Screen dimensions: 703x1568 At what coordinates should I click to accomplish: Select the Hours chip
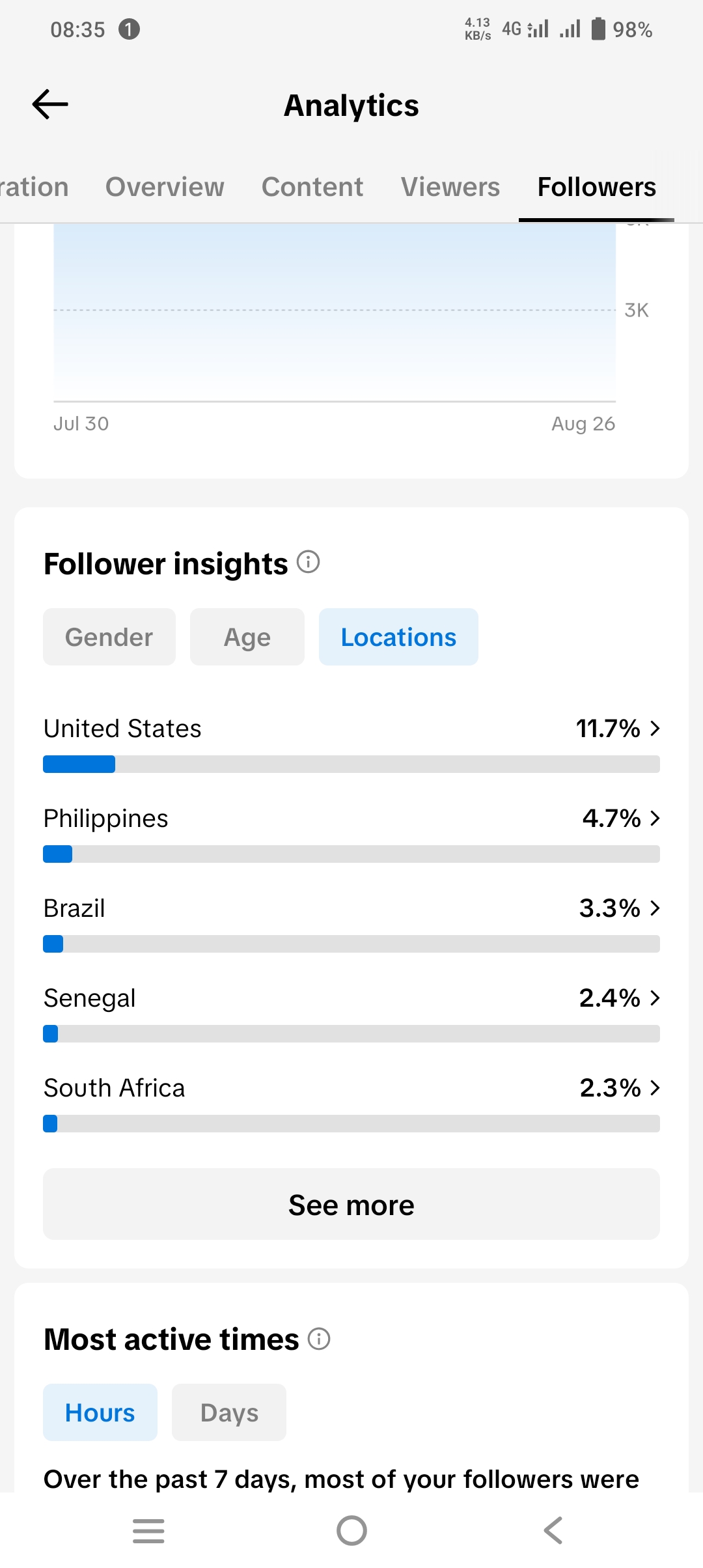[100, 1412]
